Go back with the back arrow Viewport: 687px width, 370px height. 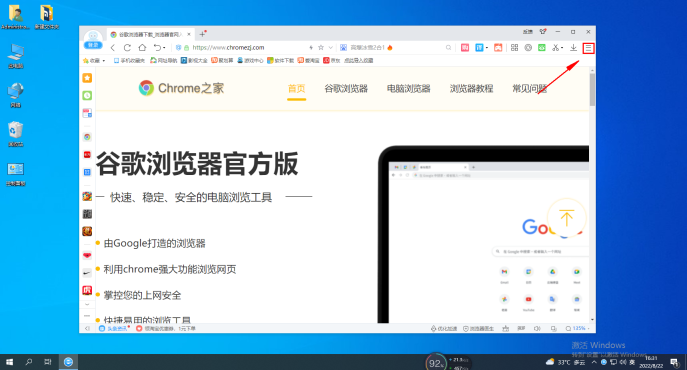(x=113, y=48)
